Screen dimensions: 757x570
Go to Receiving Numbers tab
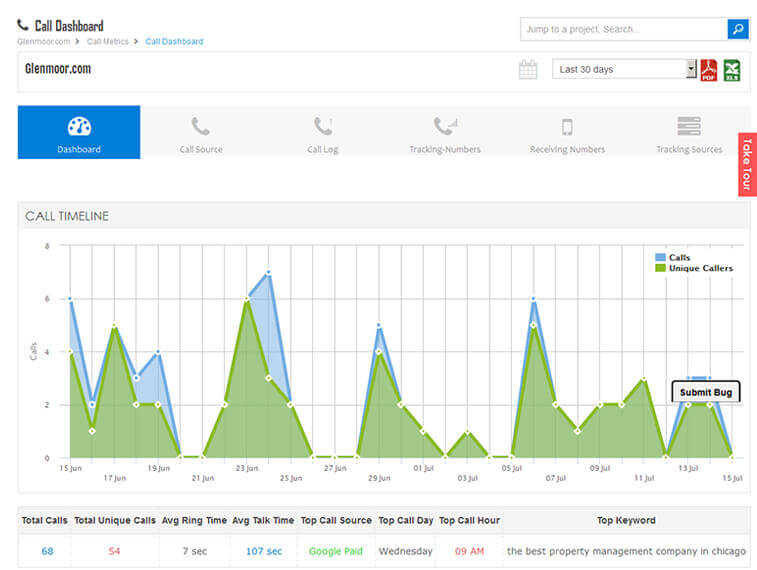pos(567,134)
